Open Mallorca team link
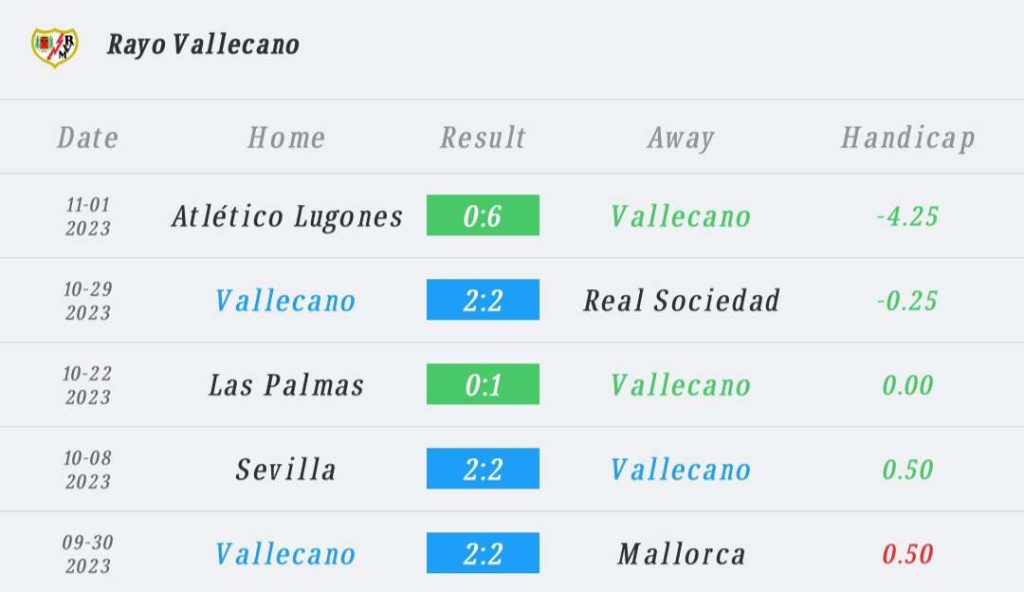 click(681, 554)
